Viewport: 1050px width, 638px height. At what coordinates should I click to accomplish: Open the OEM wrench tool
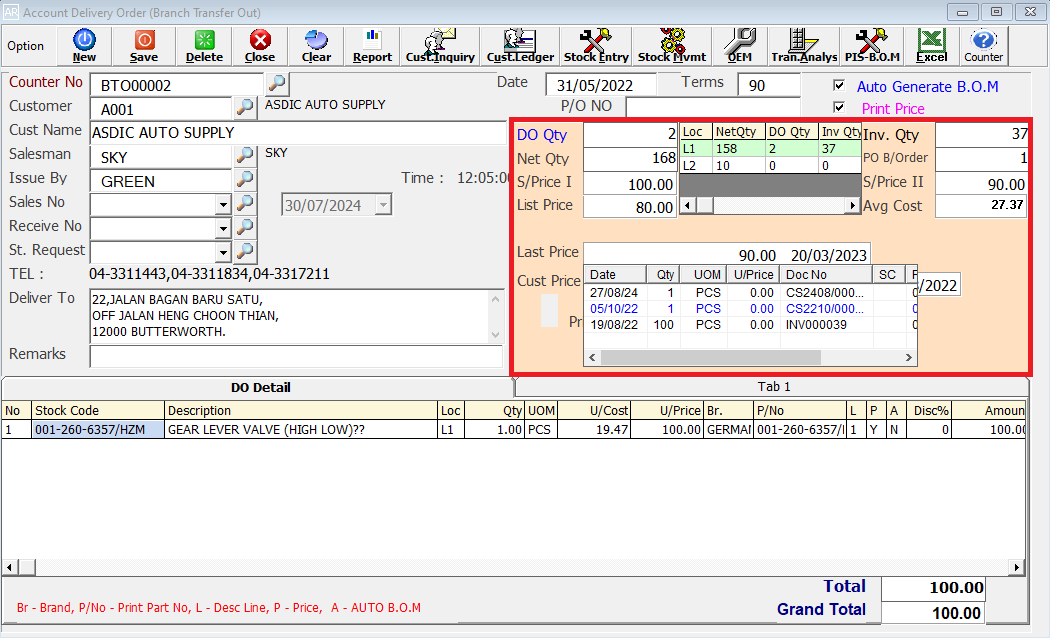pos(740,46)
